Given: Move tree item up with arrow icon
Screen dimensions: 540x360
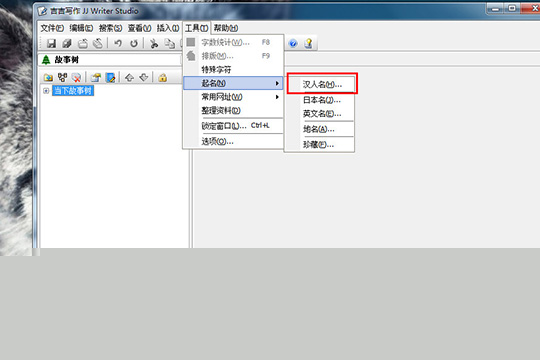Looking at the screenshot, I should coord(129,78).
